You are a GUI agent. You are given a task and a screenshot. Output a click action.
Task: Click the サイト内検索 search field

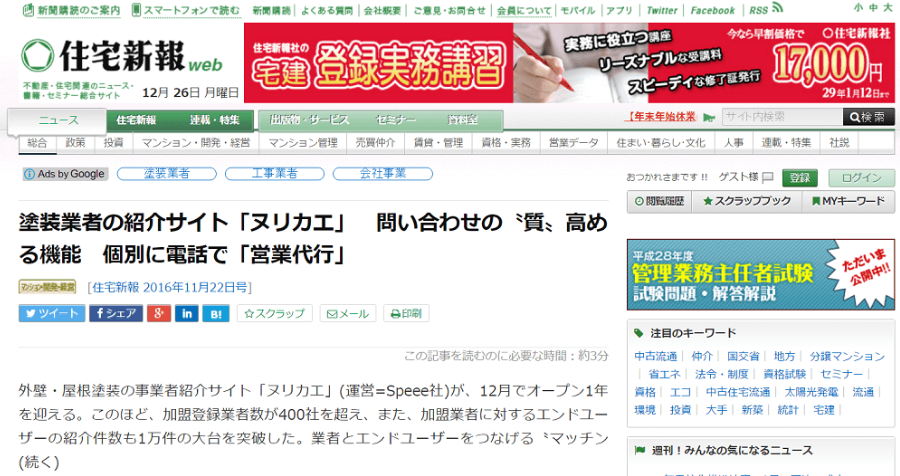point(780,117)
